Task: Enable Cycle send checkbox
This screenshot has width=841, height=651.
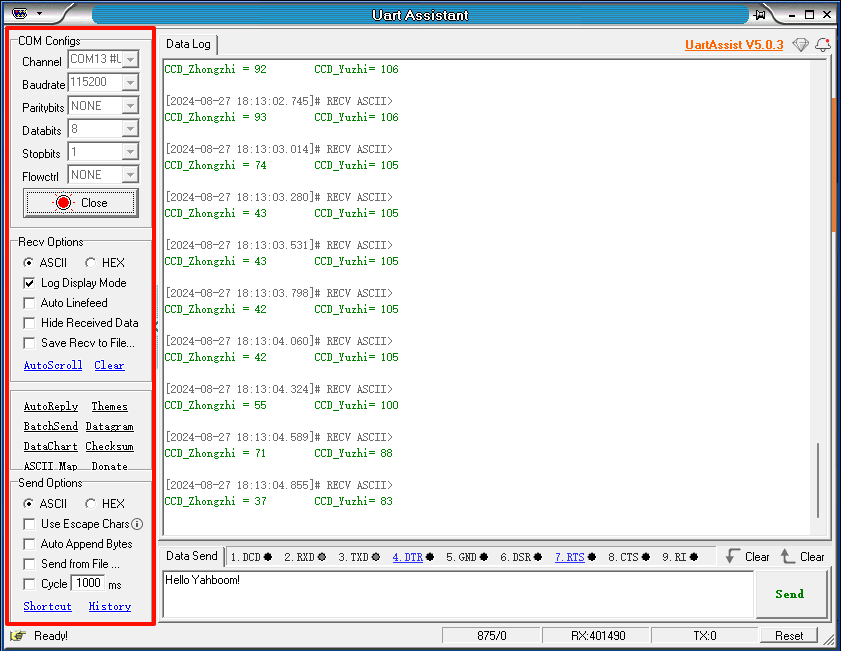Action: coord(29,584)
